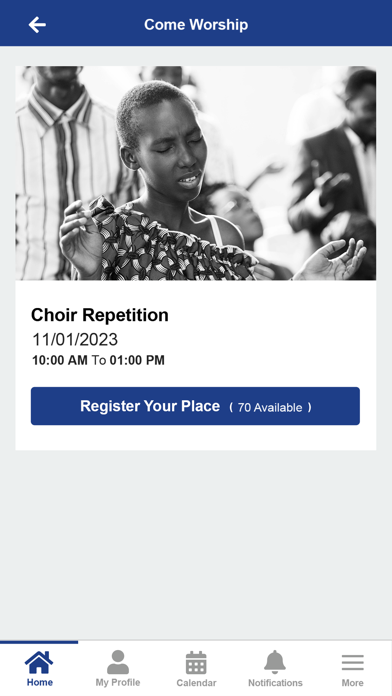Open the More hamburger menu icon
This screenshot has width=392, height=696.
coord(352,663)
